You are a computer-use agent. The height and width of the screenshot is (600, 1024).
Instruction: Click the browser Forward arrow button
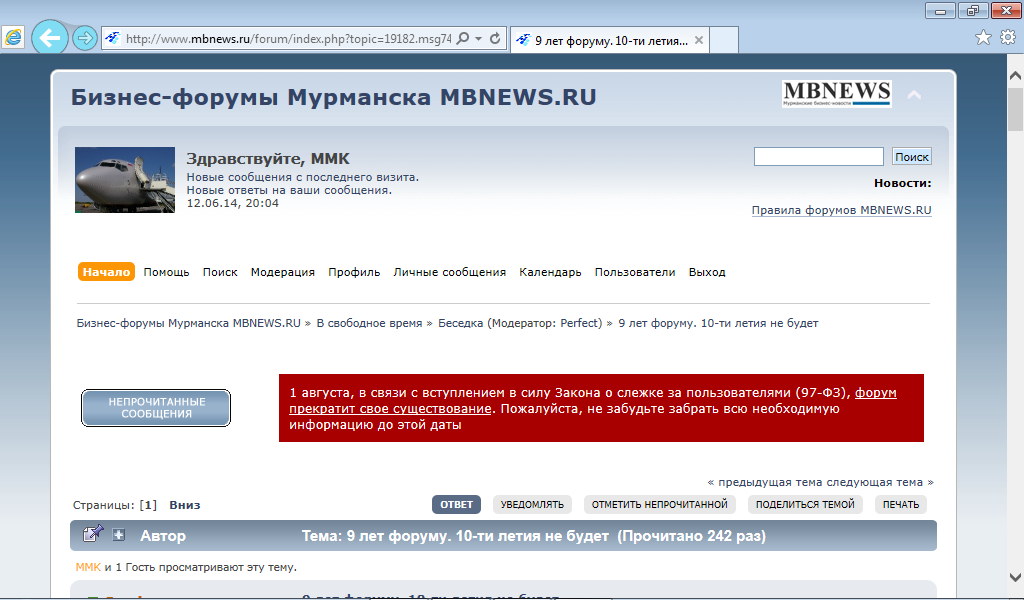pos(85,39)
